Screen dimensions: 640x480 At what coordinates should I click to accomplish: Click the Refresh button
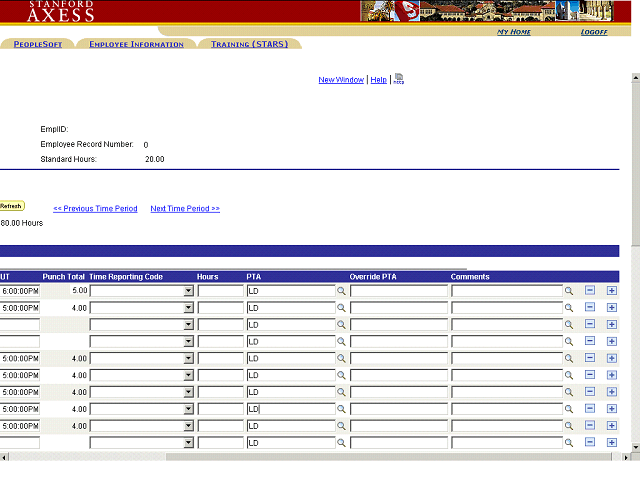11,206
